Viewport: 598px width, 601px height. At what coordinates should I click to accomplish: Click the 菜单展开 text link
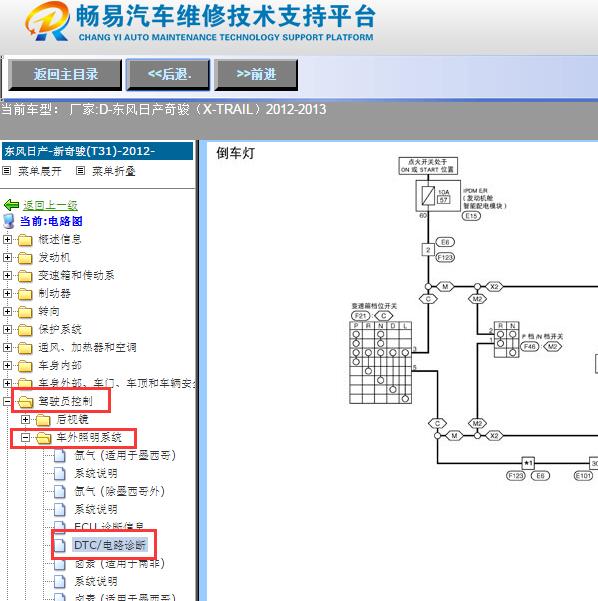click(x=40, y=171)
